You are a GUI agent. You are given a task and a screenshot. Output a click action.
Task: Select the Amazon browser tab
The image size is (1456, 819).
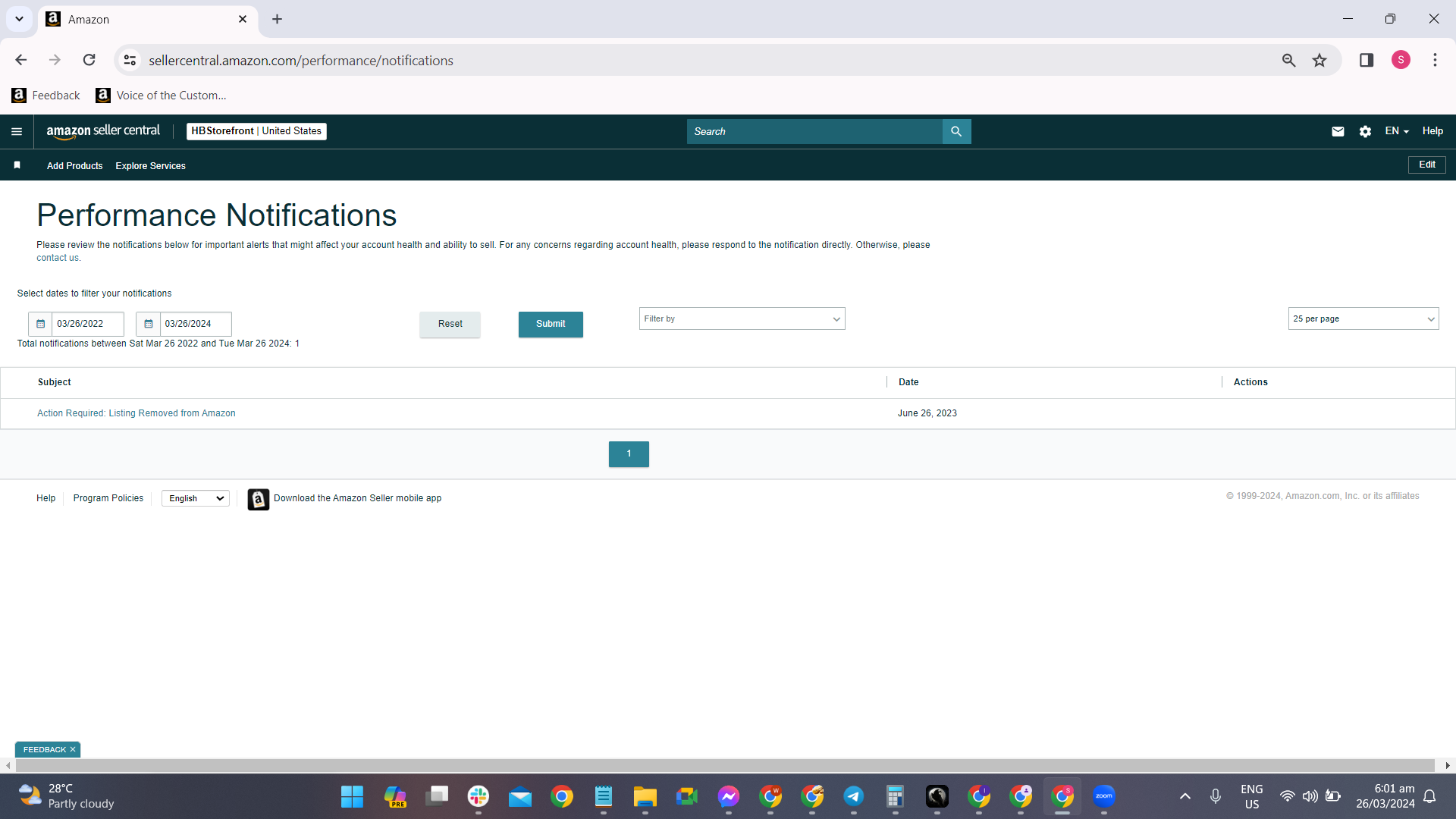click(148, 19)
